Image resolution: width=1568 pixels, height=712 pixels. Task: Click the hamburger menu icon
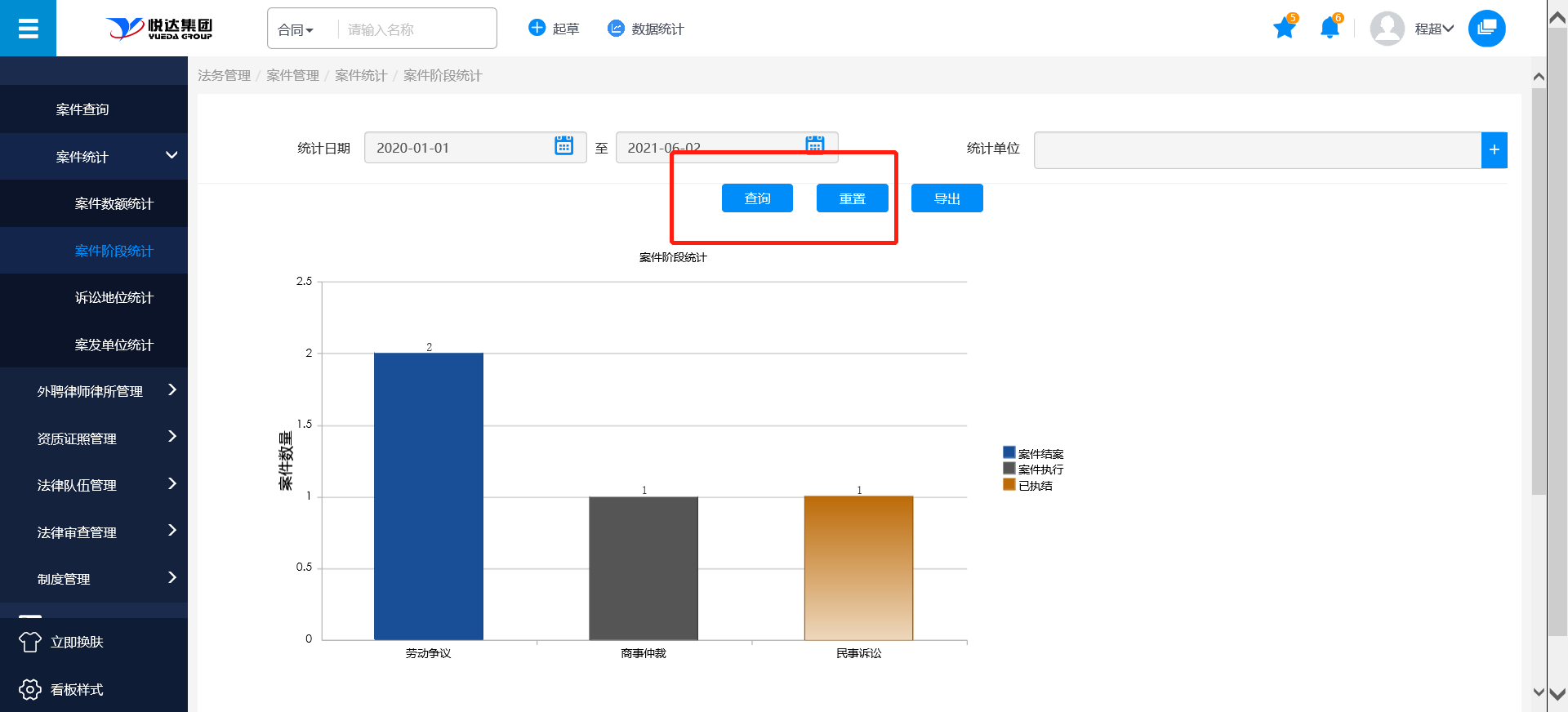pyautogui.click(x=28, y=29)
